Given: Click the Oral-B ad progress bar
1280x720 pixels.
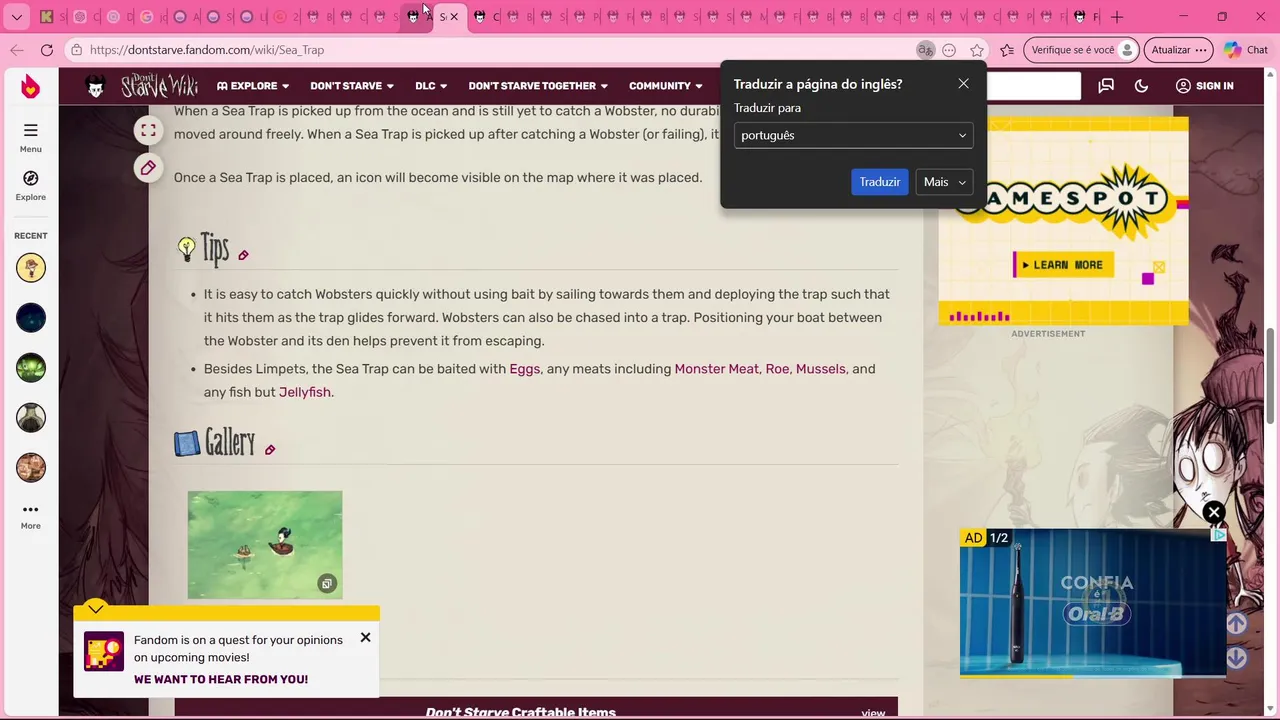Looking at the screenshot, I should [1093, 676].
